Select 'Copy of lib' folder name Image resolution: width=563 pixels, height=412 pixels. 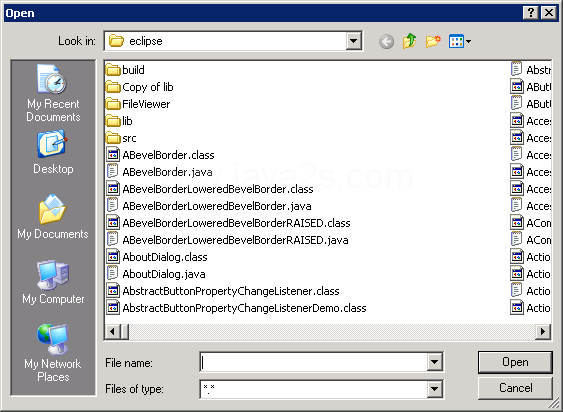coord(148,87)
